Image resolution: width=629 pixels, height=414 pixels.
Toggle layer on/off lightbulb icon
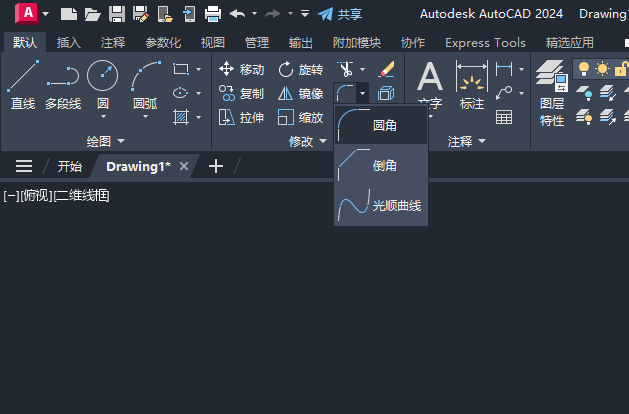click(x=584, y=69)
